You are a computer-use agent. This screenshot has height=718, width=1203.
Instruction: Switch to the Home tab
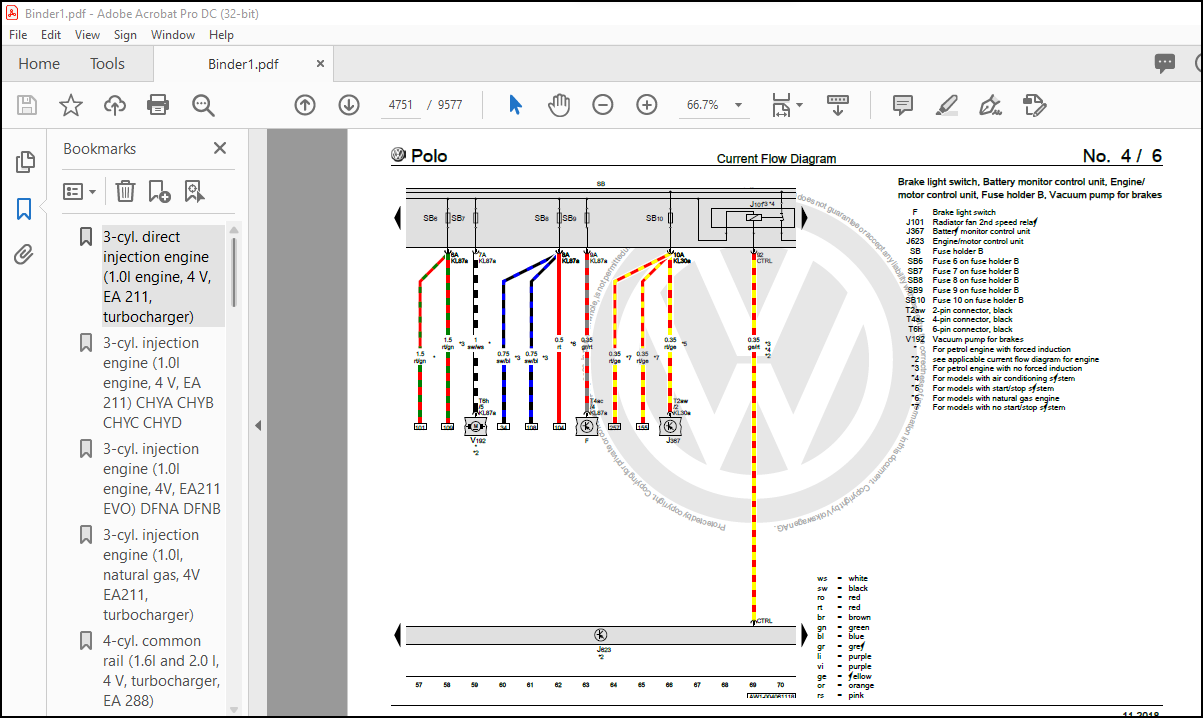click(x=39, y=63)
